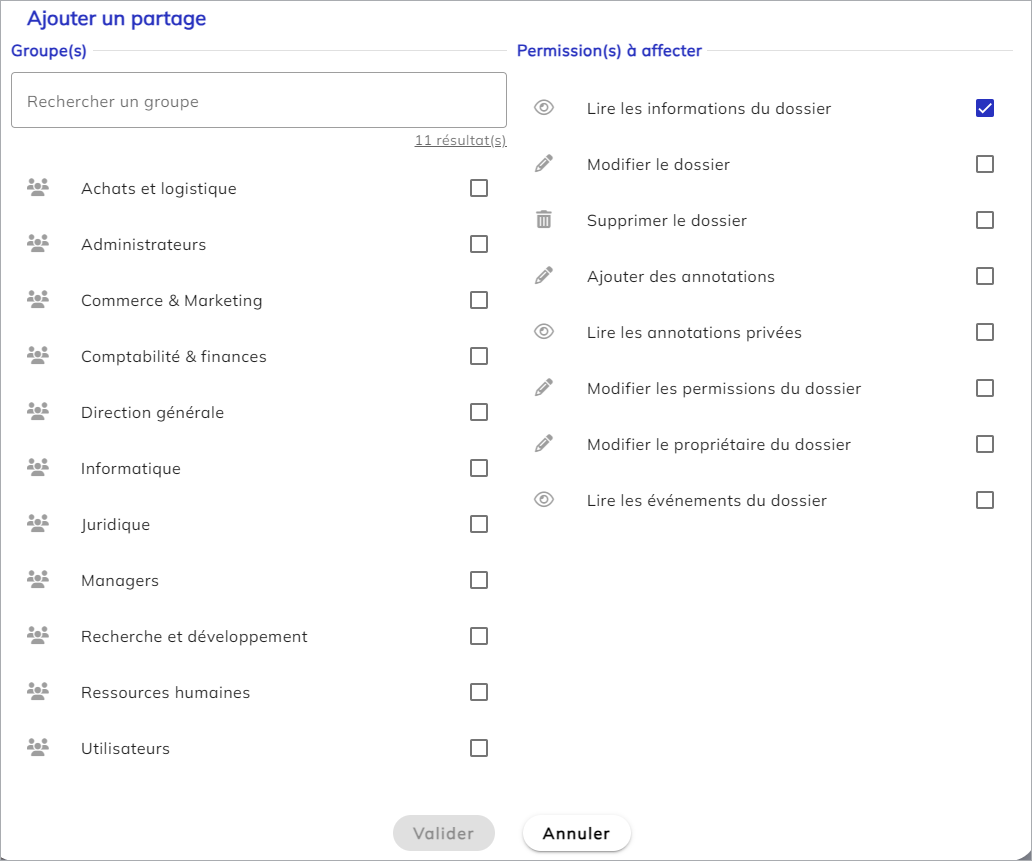Click the eye icon for Lire les annotations privées
Viewport: 1032px width, 861px height.
[x=544, y=332]
